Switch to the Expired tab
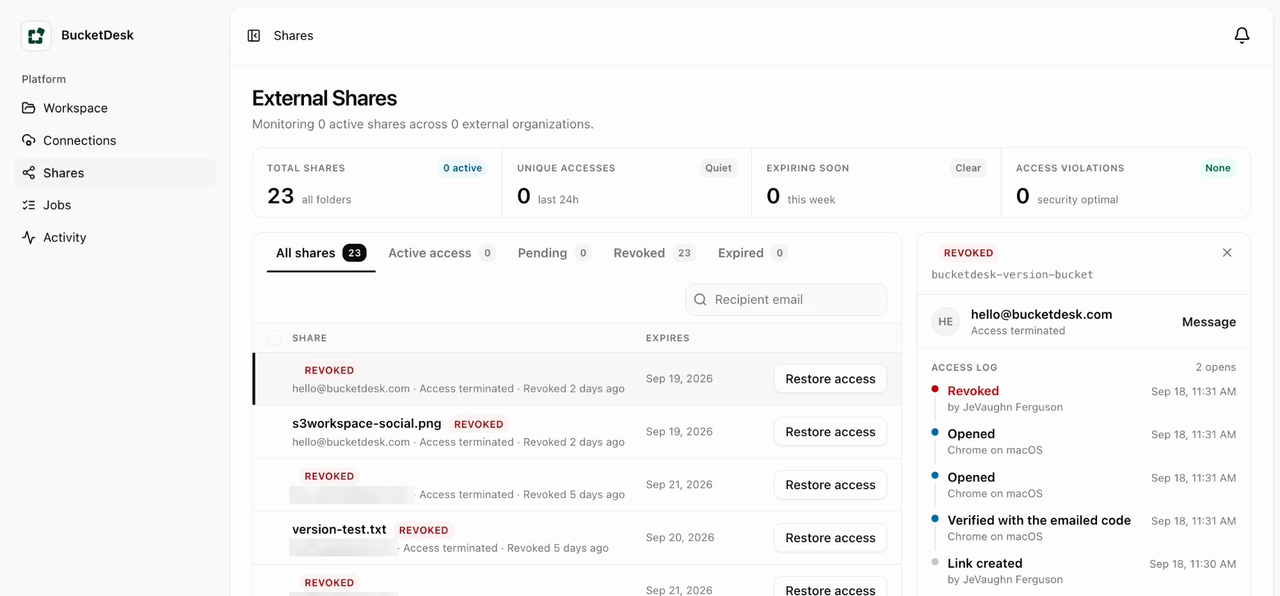Screen dimensions: 1280x596 coord(753,253)
